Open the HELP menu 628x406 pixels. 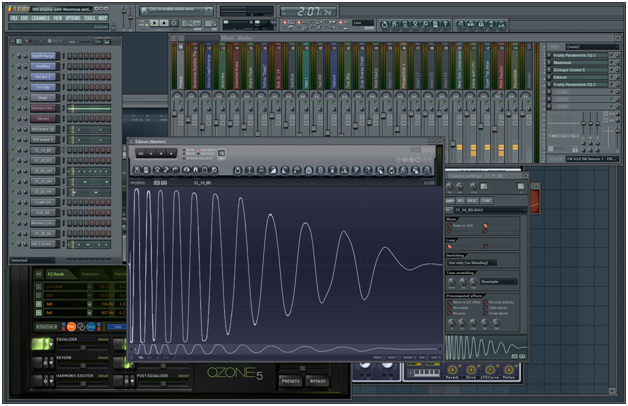tap(103, 18)
